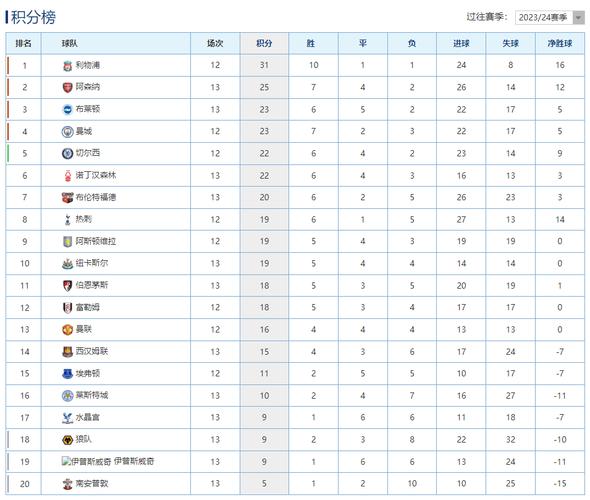
Task: Sort table by 净胜球 column header
Action: click(560, 44)
